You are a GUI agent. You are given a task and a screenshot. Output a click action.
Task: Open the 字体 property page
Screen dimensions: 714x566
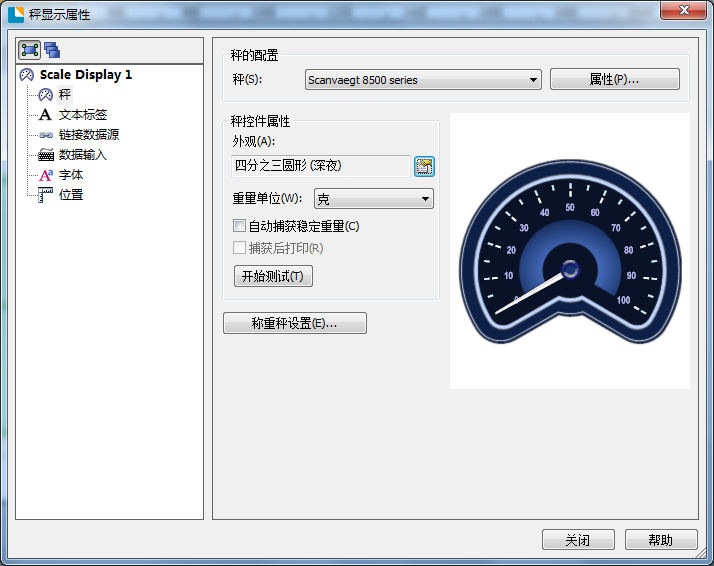point(70,175)
